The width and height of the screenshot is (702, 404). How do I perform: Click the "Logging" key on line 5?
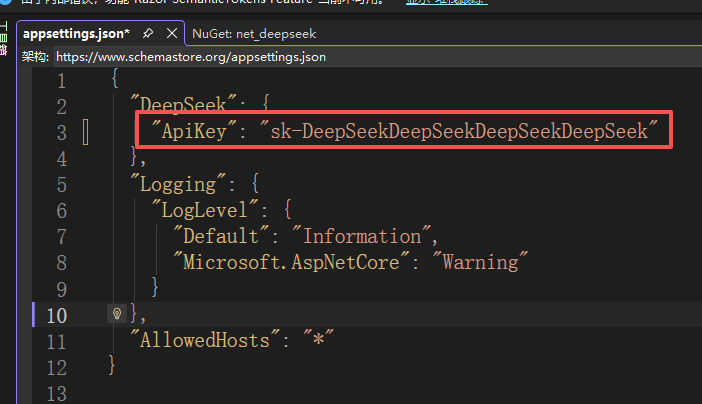pyautogui.click(x=178, y=184)
